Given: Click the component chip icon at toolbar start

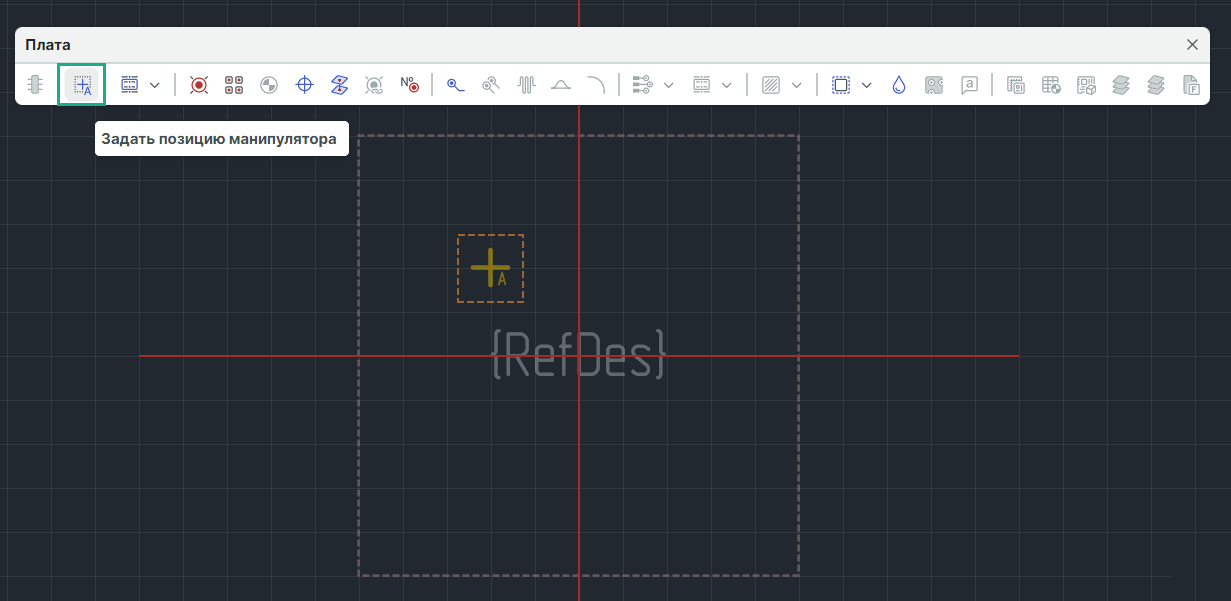Looking at the screenshot, I should coord(35,85).
